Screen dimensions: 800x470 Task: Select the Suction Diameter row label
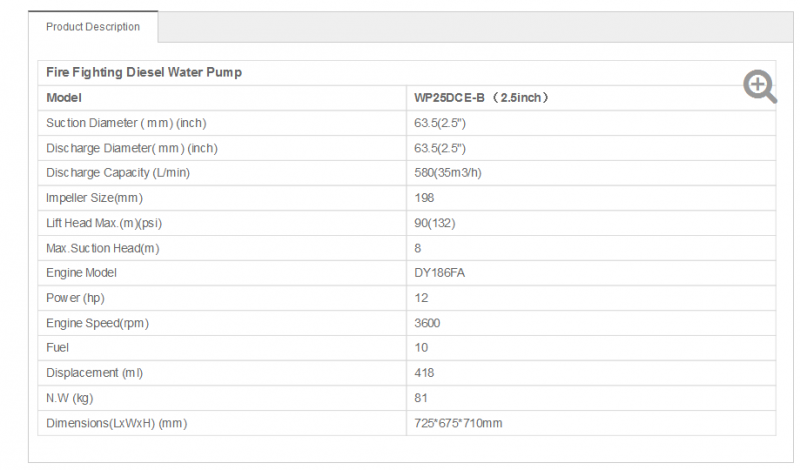pos(126,123)
